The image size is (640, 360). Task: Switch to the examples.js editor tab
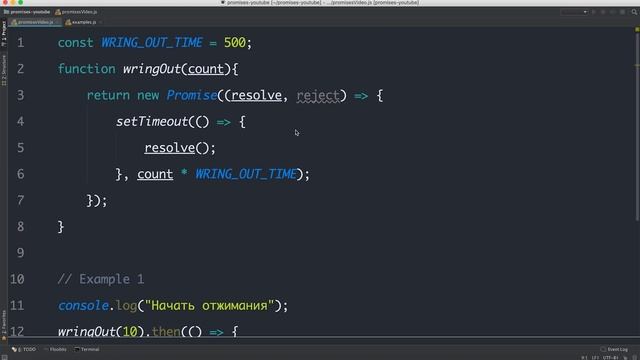tap(81, 22)
